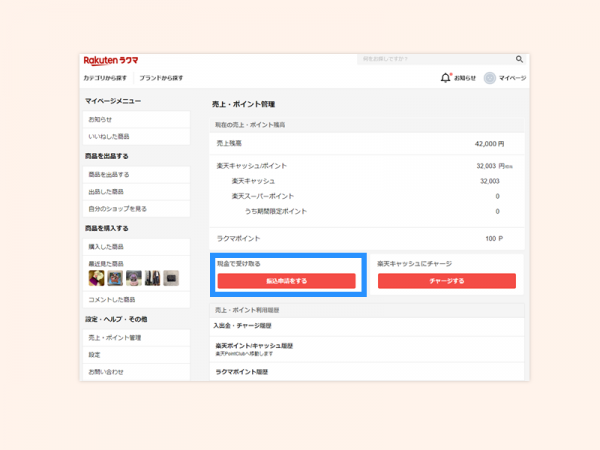Open the 楽天ポイント/キャッシュ履歴 row
600x450 pixels.
(367, 349)
